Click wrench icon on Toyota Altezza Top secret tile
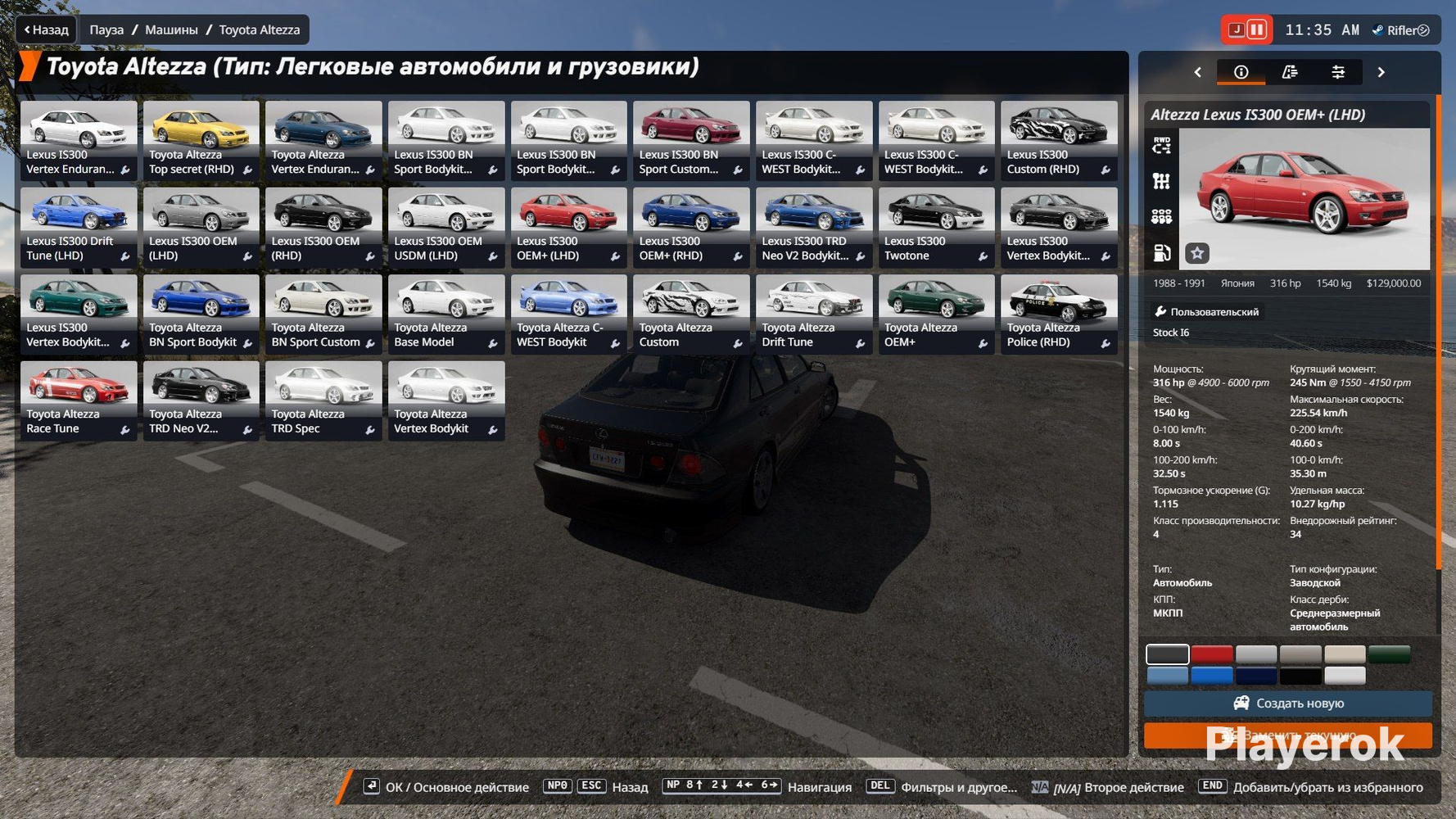 point(247,170)
